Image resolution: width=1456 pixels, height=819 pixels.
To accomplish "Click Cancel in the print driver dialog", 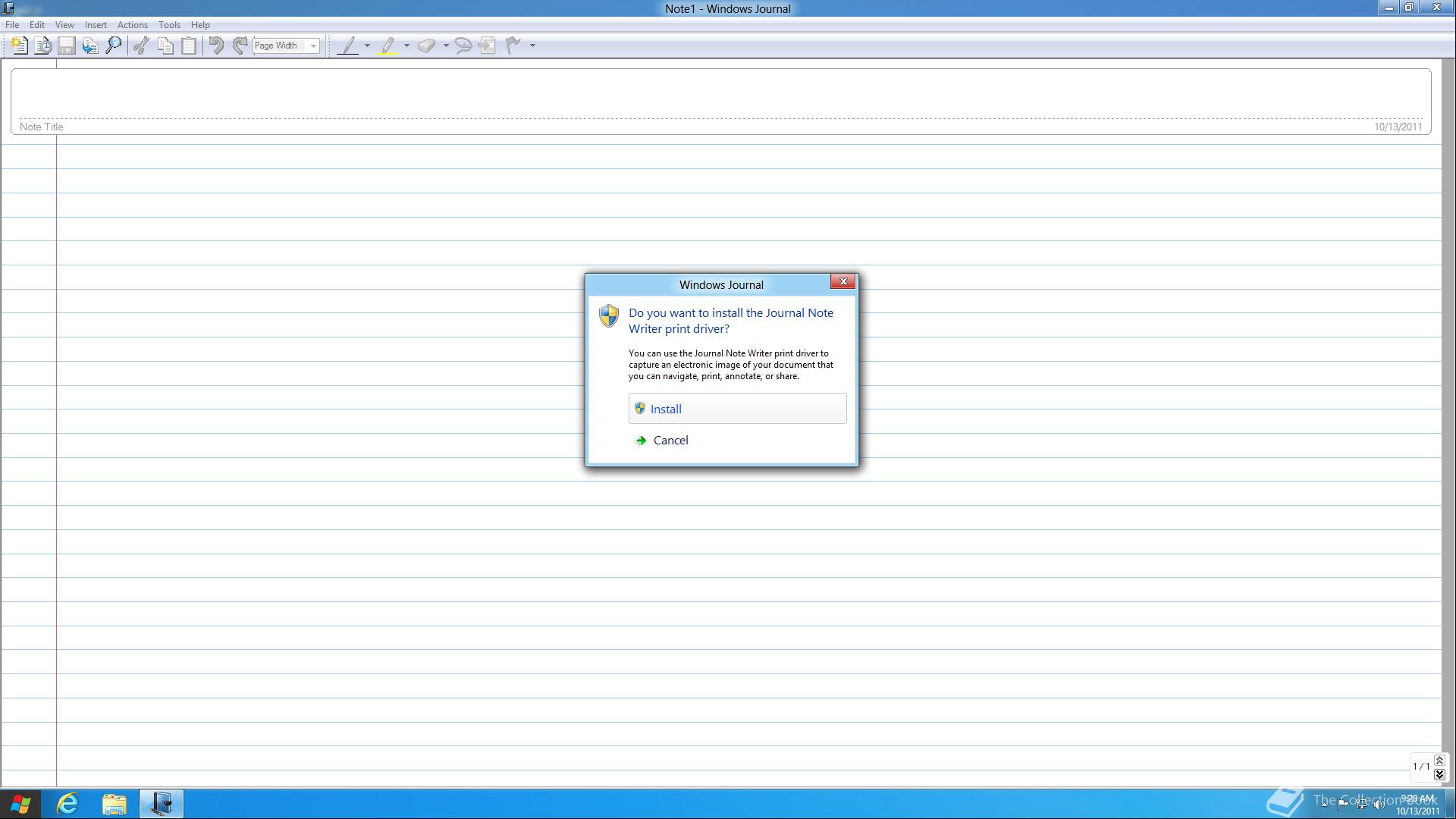I will tap(670, 441).
